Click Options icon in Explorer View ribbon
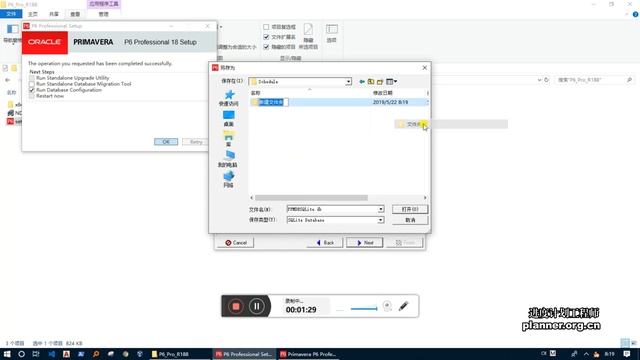Viewport: 640px width, 360px height. 331,29
